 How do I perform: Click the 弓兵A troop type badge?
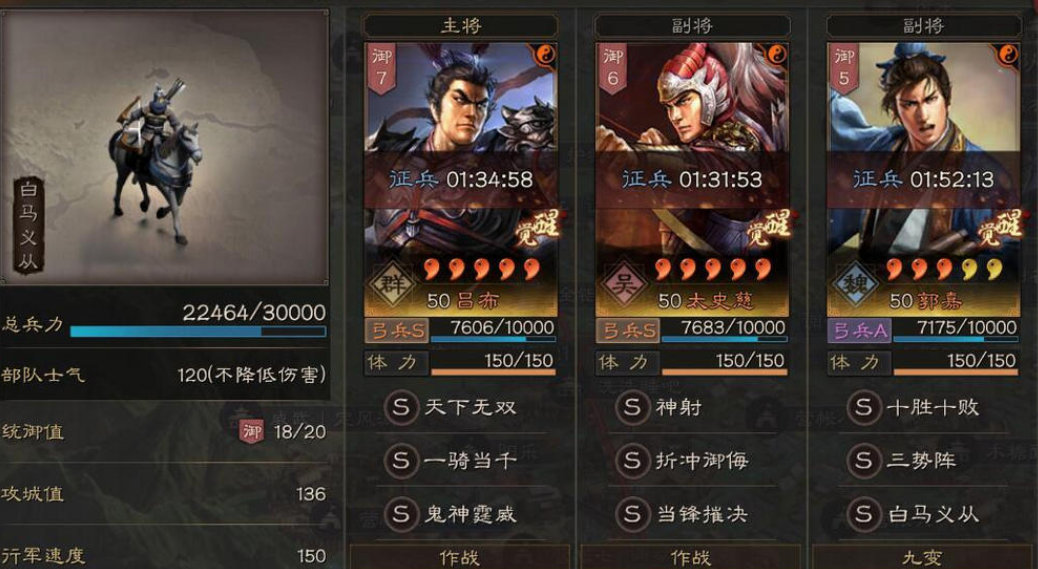point(859,330)
